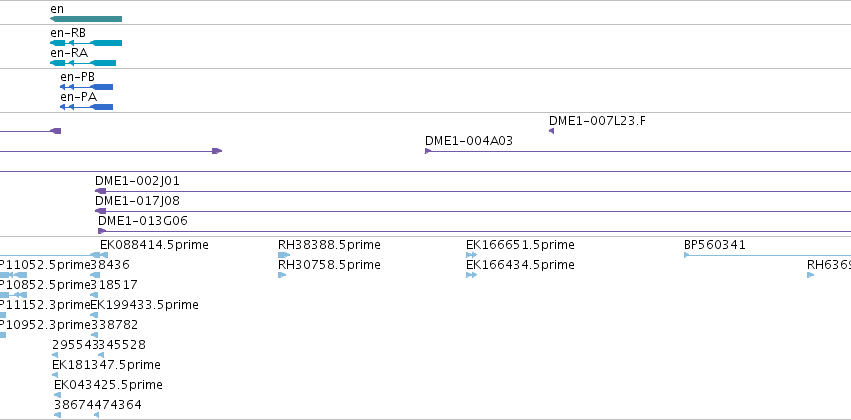The height and width of the screenshot is (420, 851).
Task: Select the DME1-017J08 label
Action: 137,201
